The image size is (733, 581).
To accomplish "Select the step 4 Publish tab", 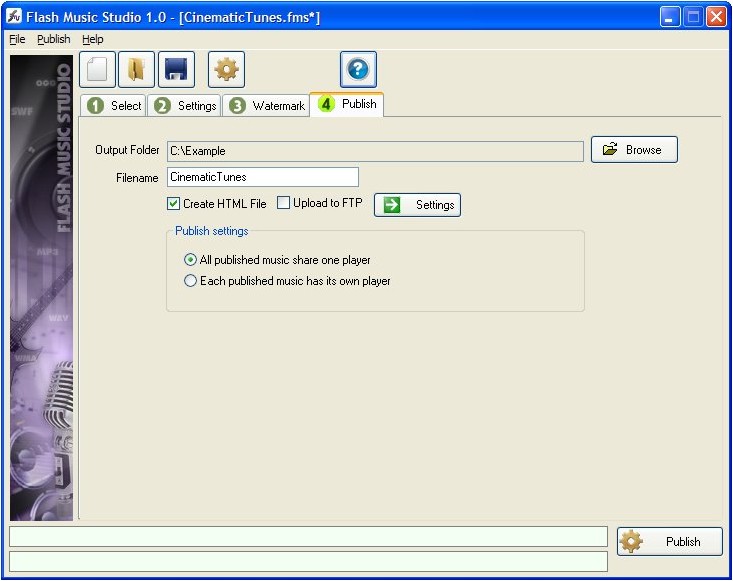I will 347,104.
